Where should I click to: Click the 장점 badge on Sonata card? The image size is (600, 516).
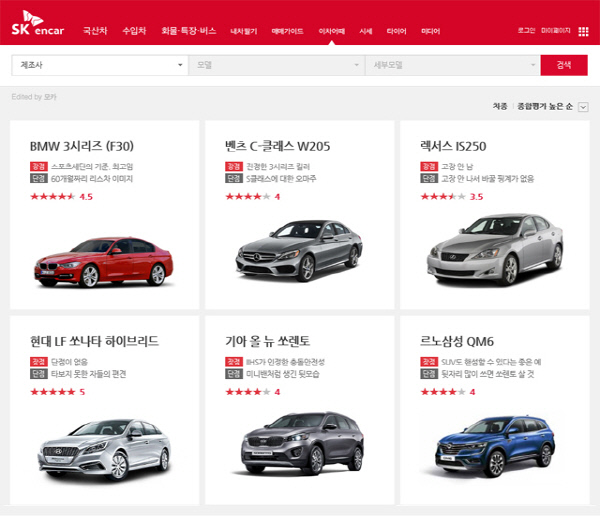(x=39, y=361)
